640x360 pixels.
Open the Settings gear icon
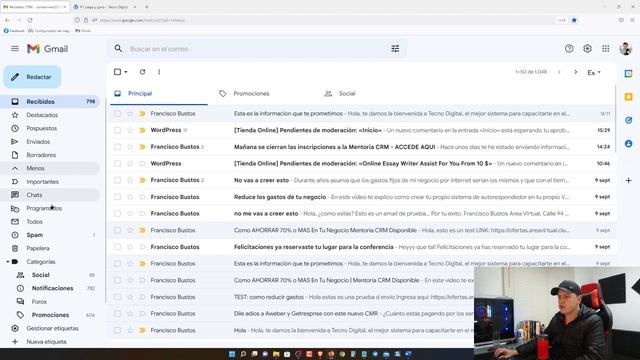coord(587,49)
